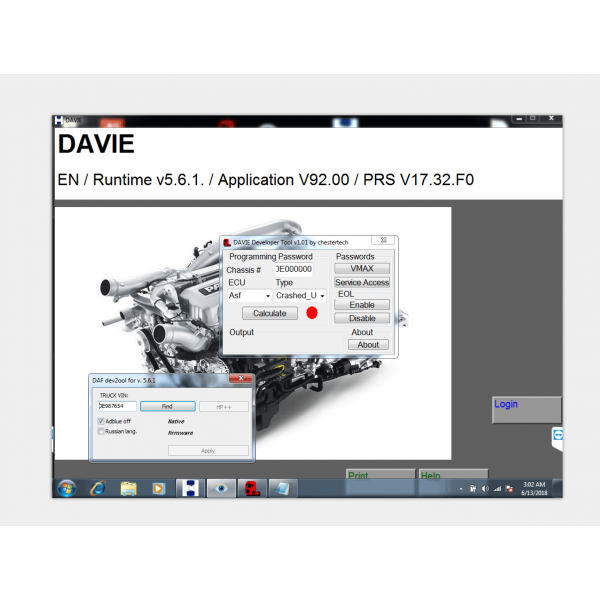The image size is (600, 600).
Task: Click the VMAX password button
Action: [x=362, y=269]
